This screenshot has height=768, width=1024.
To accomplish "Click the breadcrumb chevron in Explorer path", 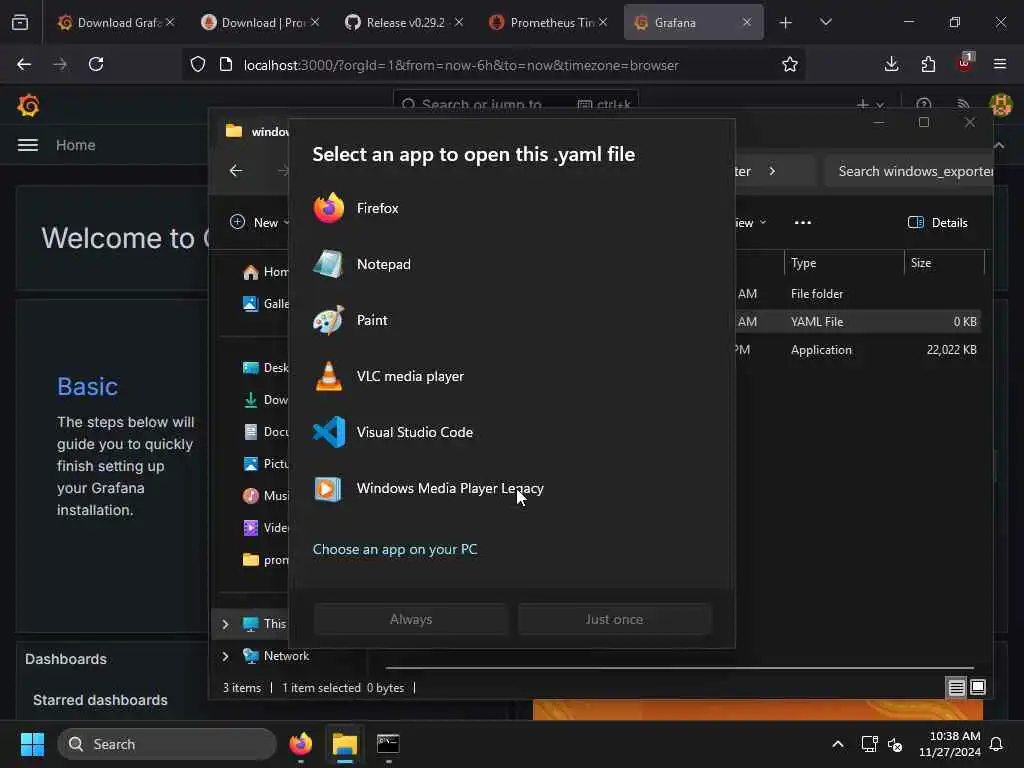I will (x=772, y=171).
